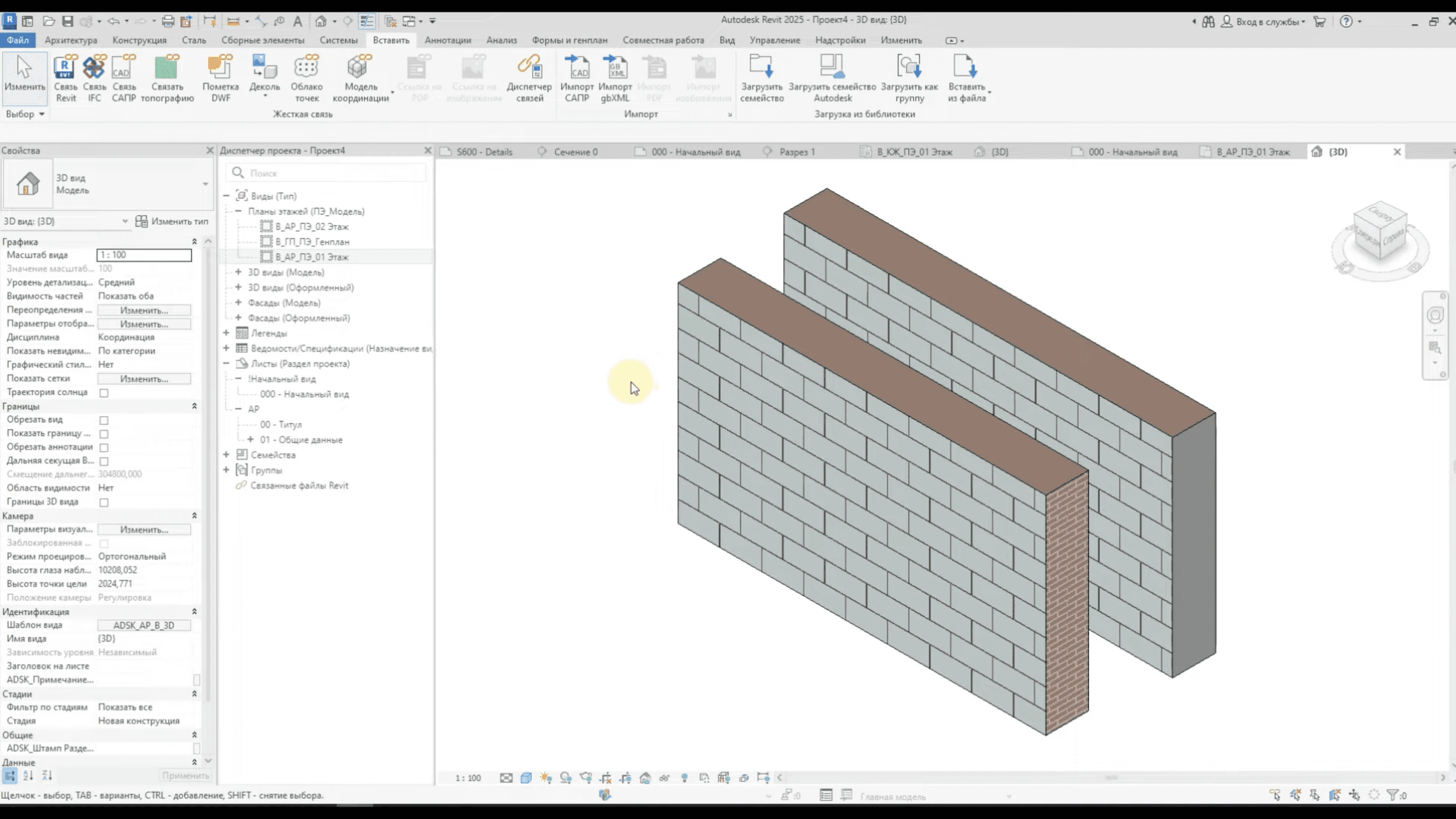Click Изменить тип button
This screenshot has height=819, width=1456.
pos(172,221)
